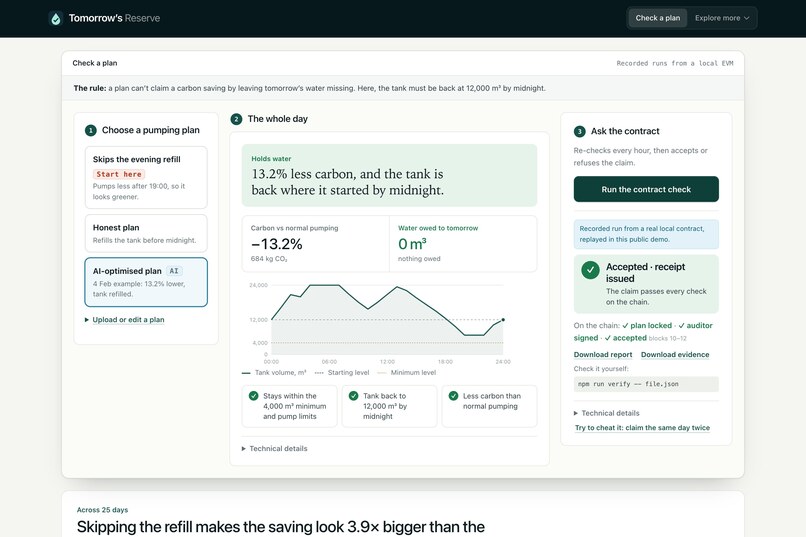Expand Technical details under the chart
This screenshot has height=537, width=806.
click(x=274, y=449)
